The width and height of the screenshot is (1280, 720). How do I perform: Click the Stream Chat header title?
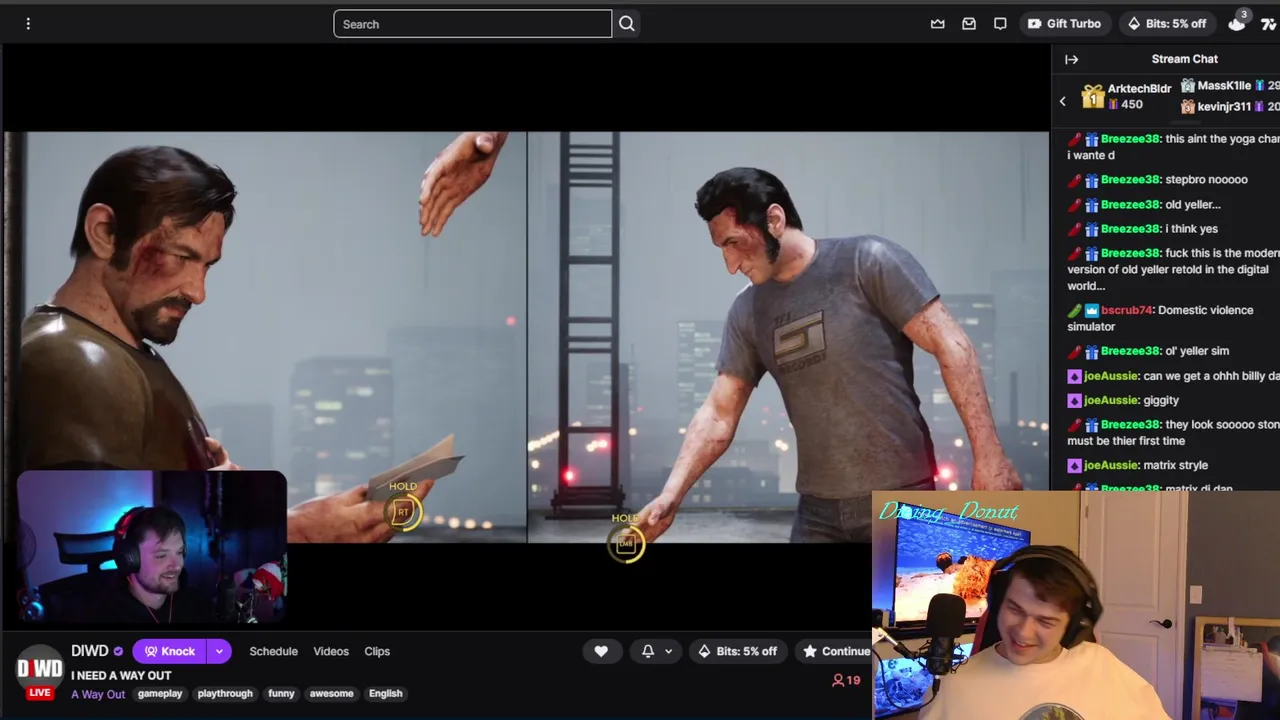click(1184, 59)
